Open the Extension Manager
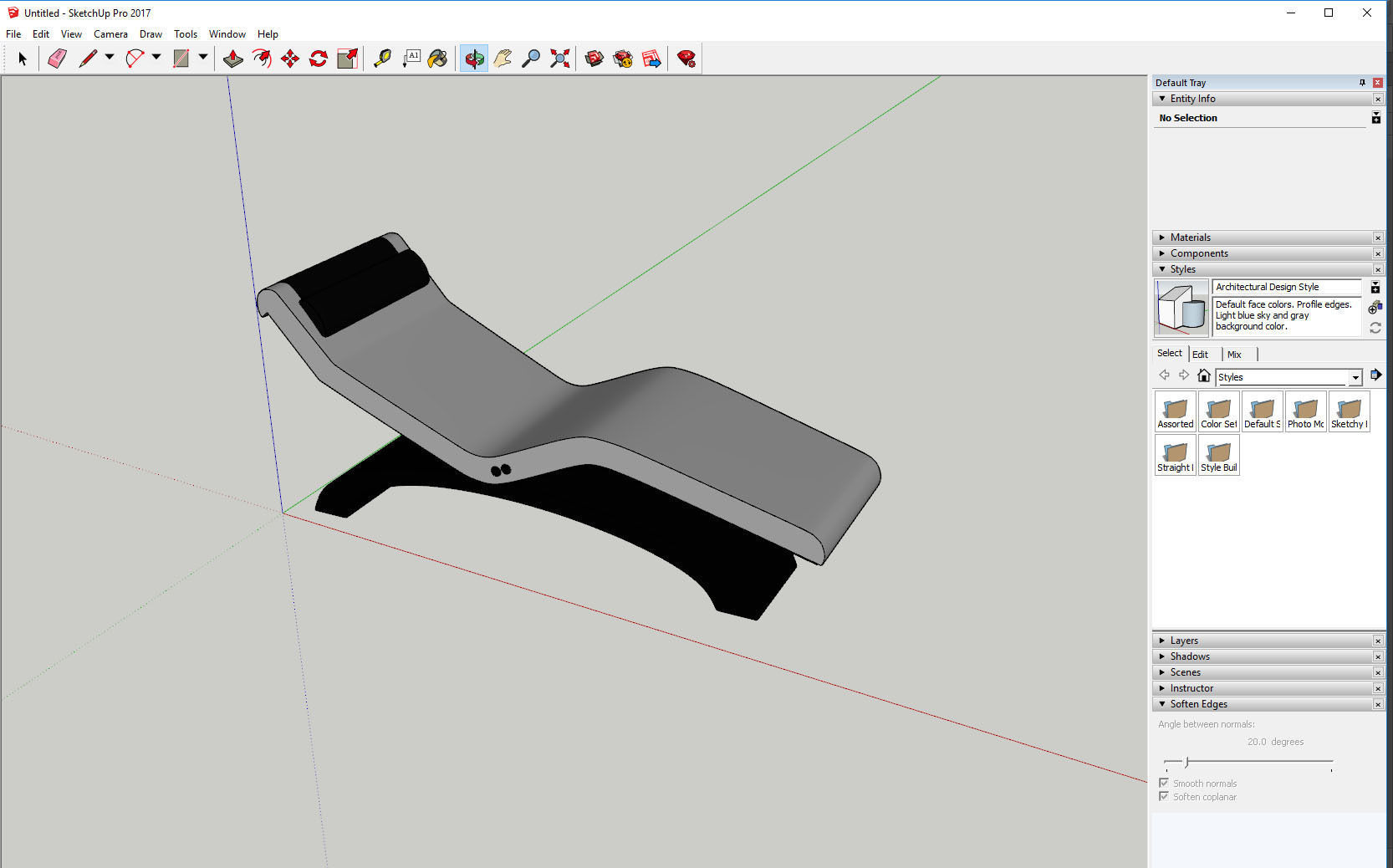 [686, 59]
